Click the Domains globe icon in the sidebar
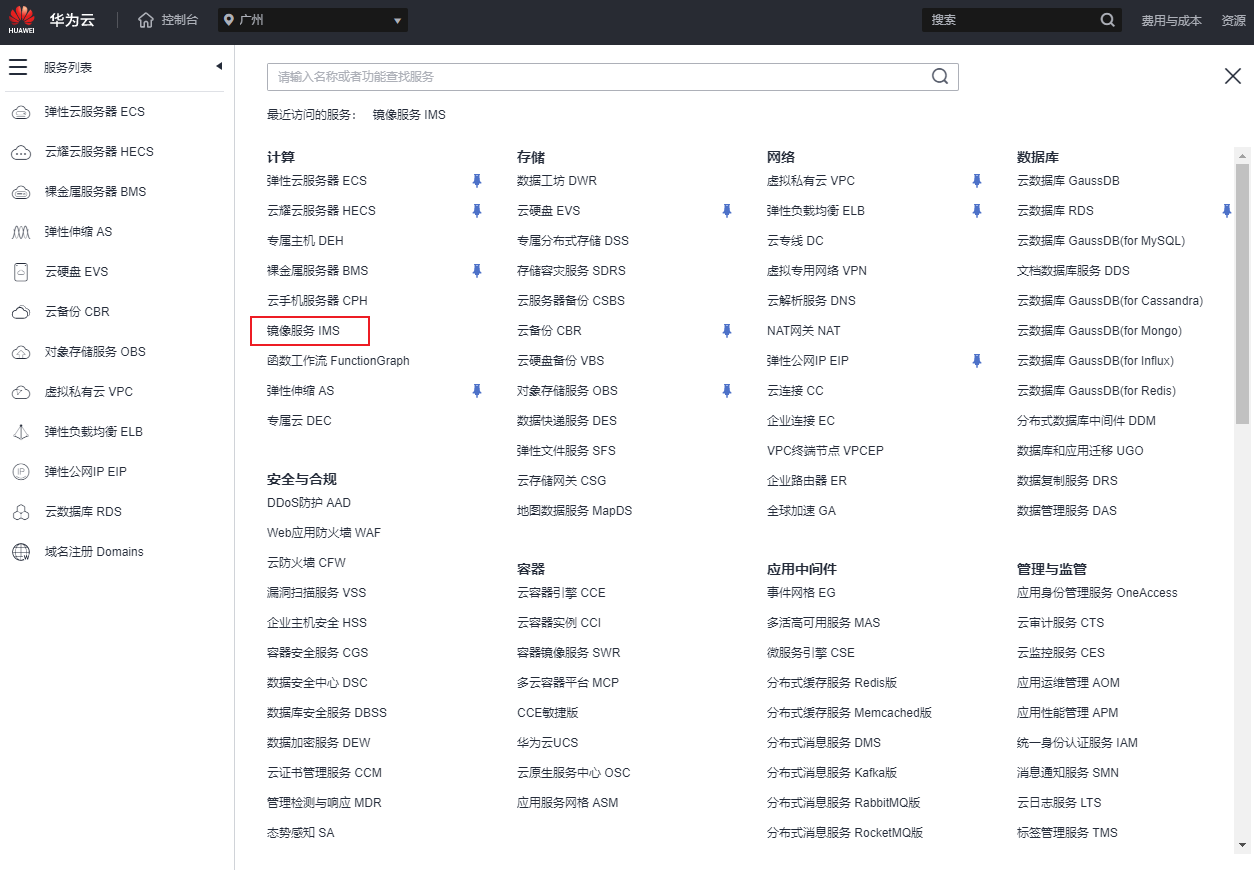 [x=21, y=552]
